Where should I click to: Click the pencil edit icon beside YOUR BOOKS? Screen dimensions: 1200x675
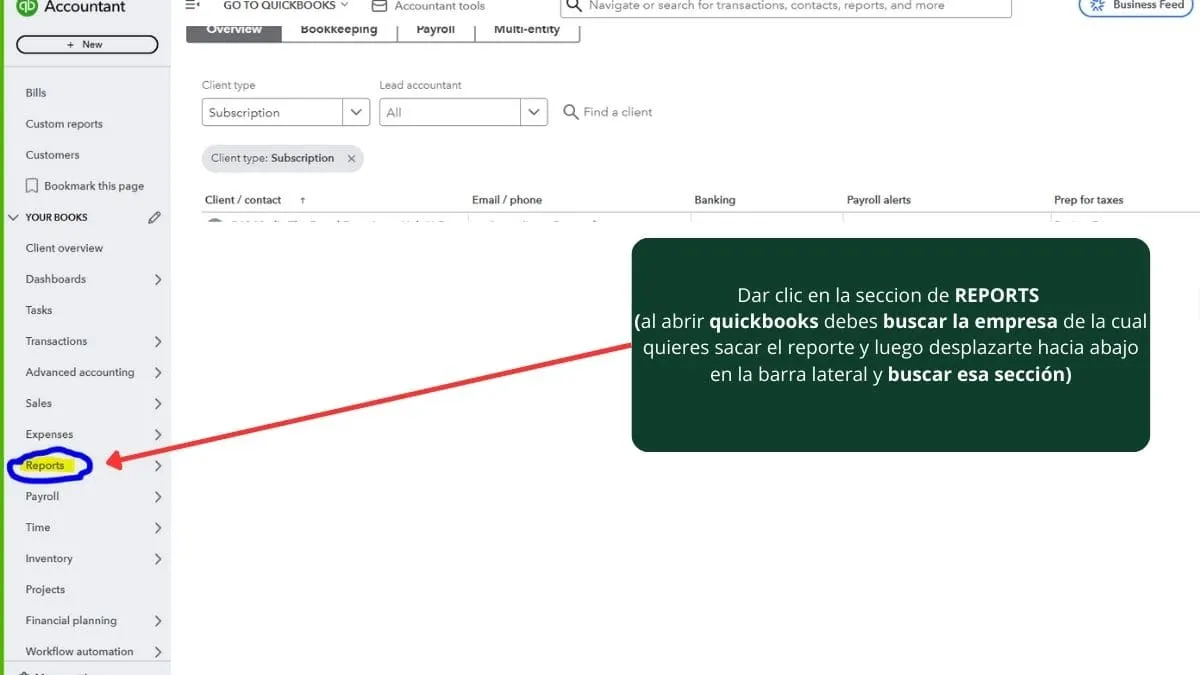[x=154, y=217]
